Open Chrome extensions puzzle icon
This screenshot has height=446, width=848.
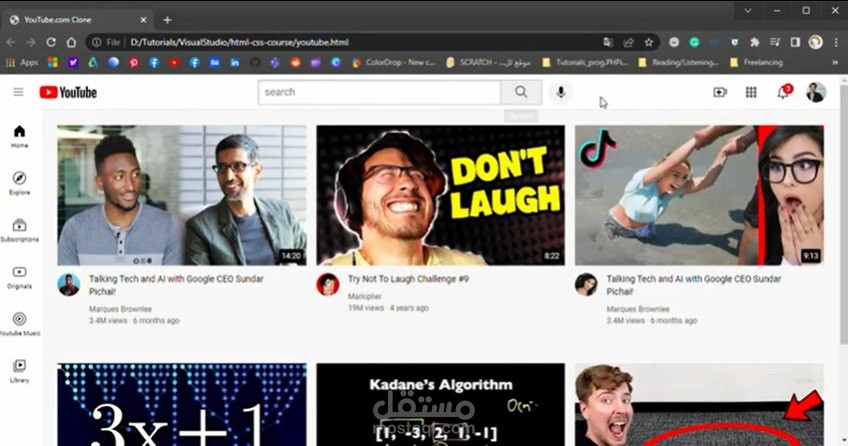click(x=754, y=42)
